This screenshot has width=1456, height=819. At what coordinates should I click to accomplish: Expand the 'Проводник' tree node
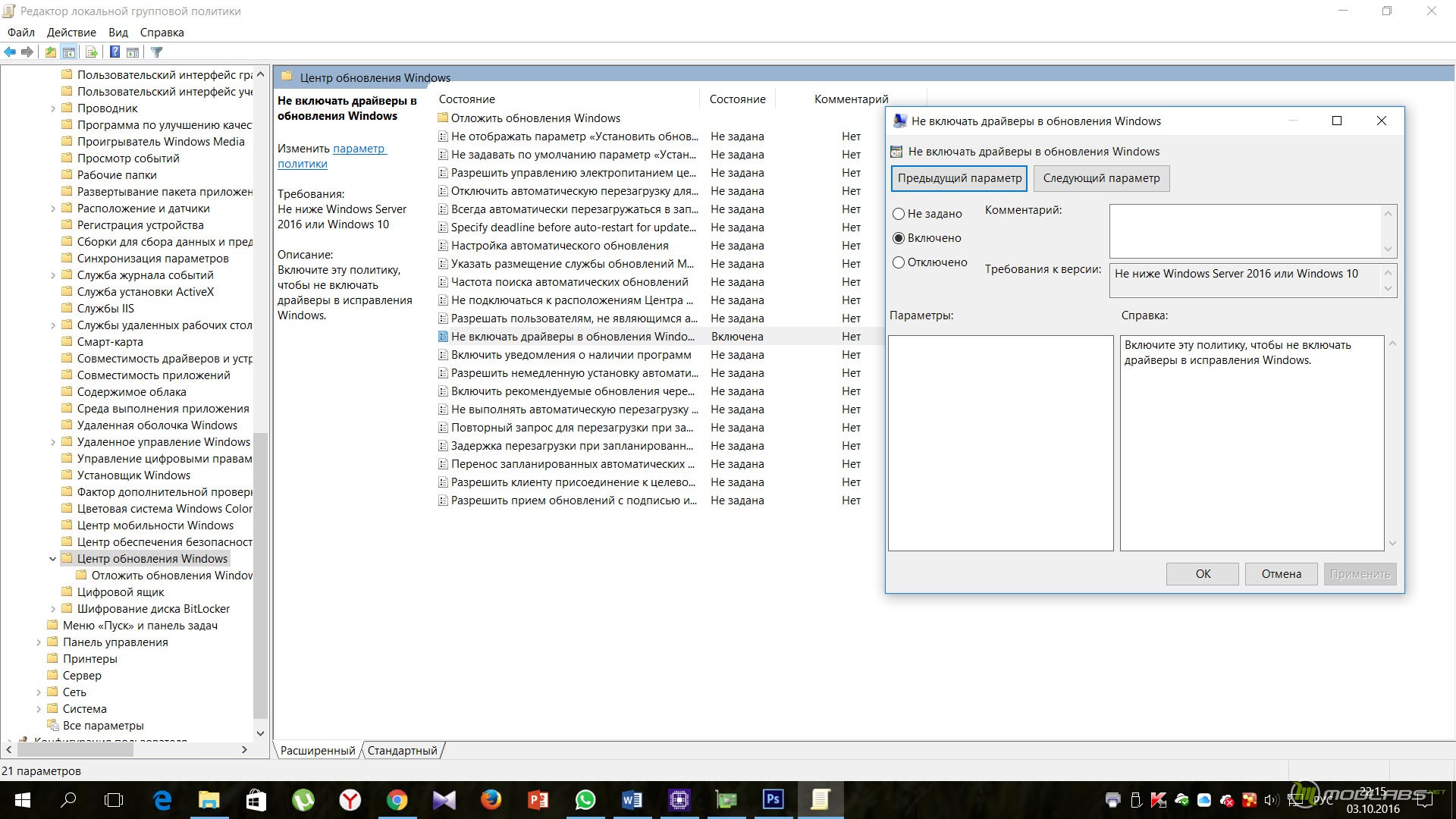coord(52,108)
